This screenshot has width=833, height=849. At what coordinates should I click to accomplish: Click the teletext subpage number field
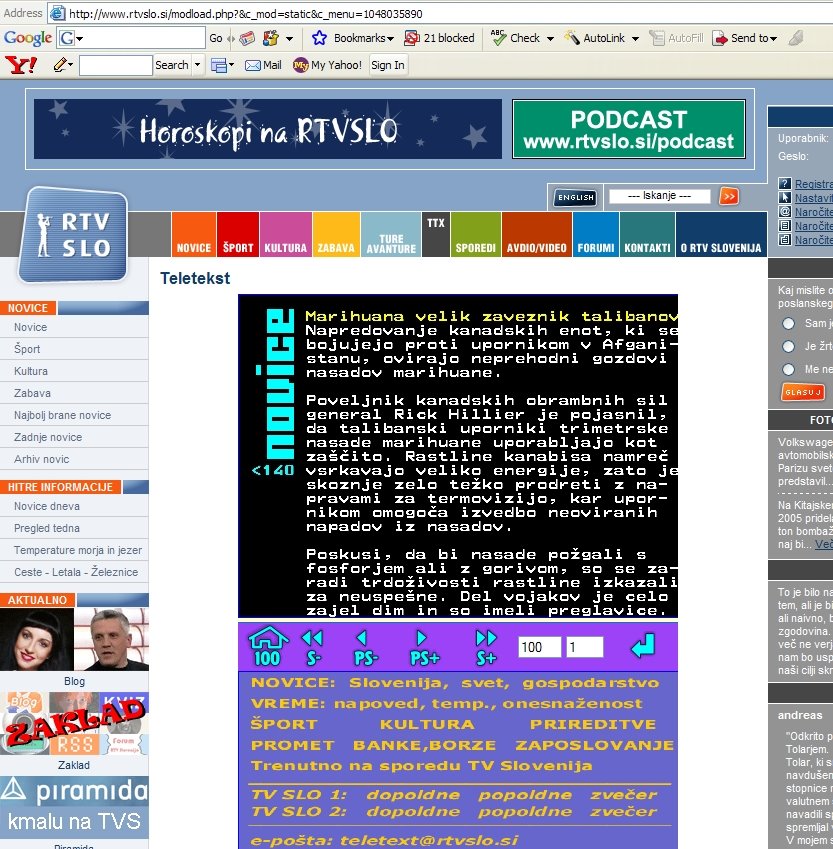pos(584,647)
